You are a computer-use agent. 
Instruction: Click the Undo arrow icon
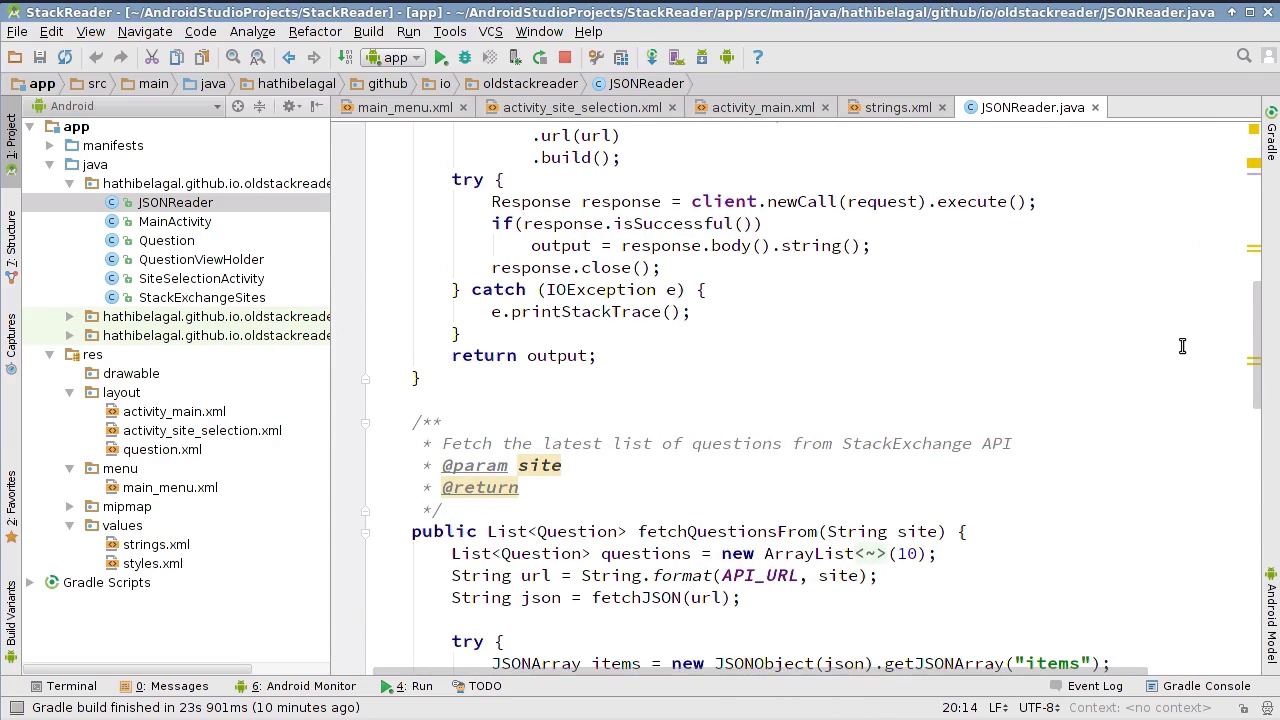coord(96,58)
